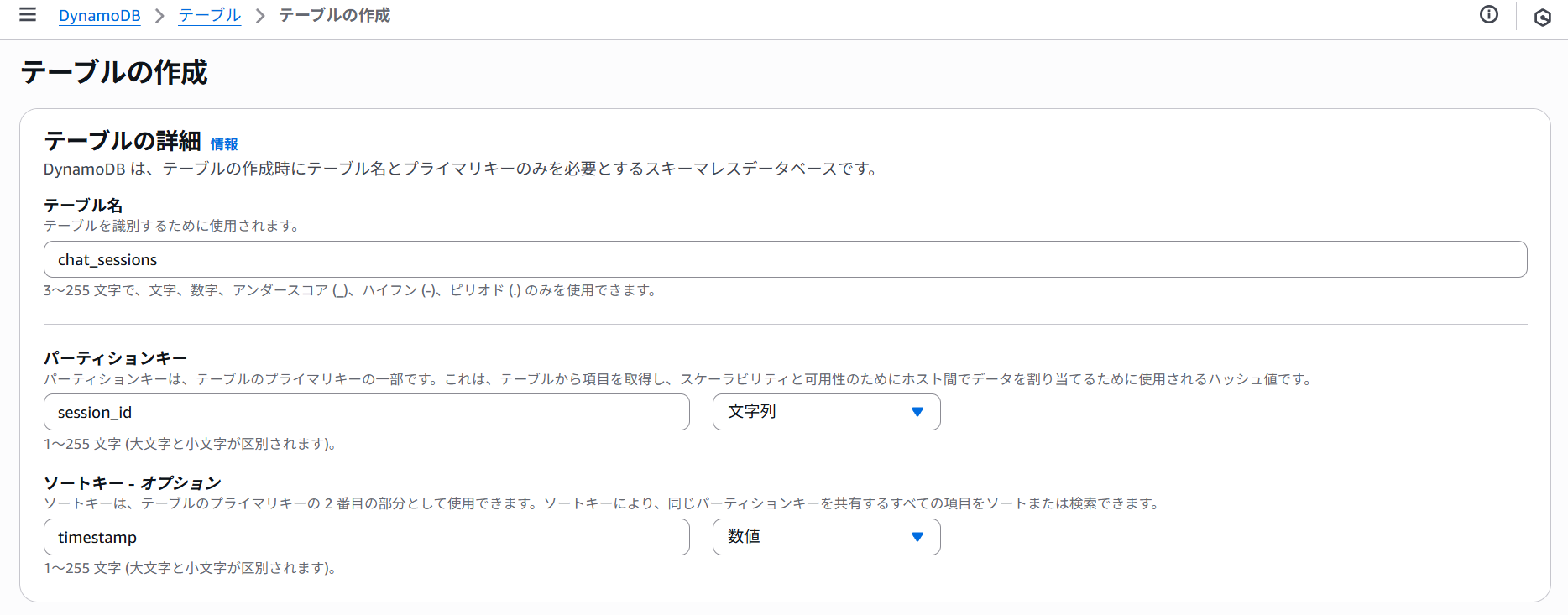Open the 文字列 partition key type dropdown
This screenshot has width=1568, height=615.
tap(826, 412)
